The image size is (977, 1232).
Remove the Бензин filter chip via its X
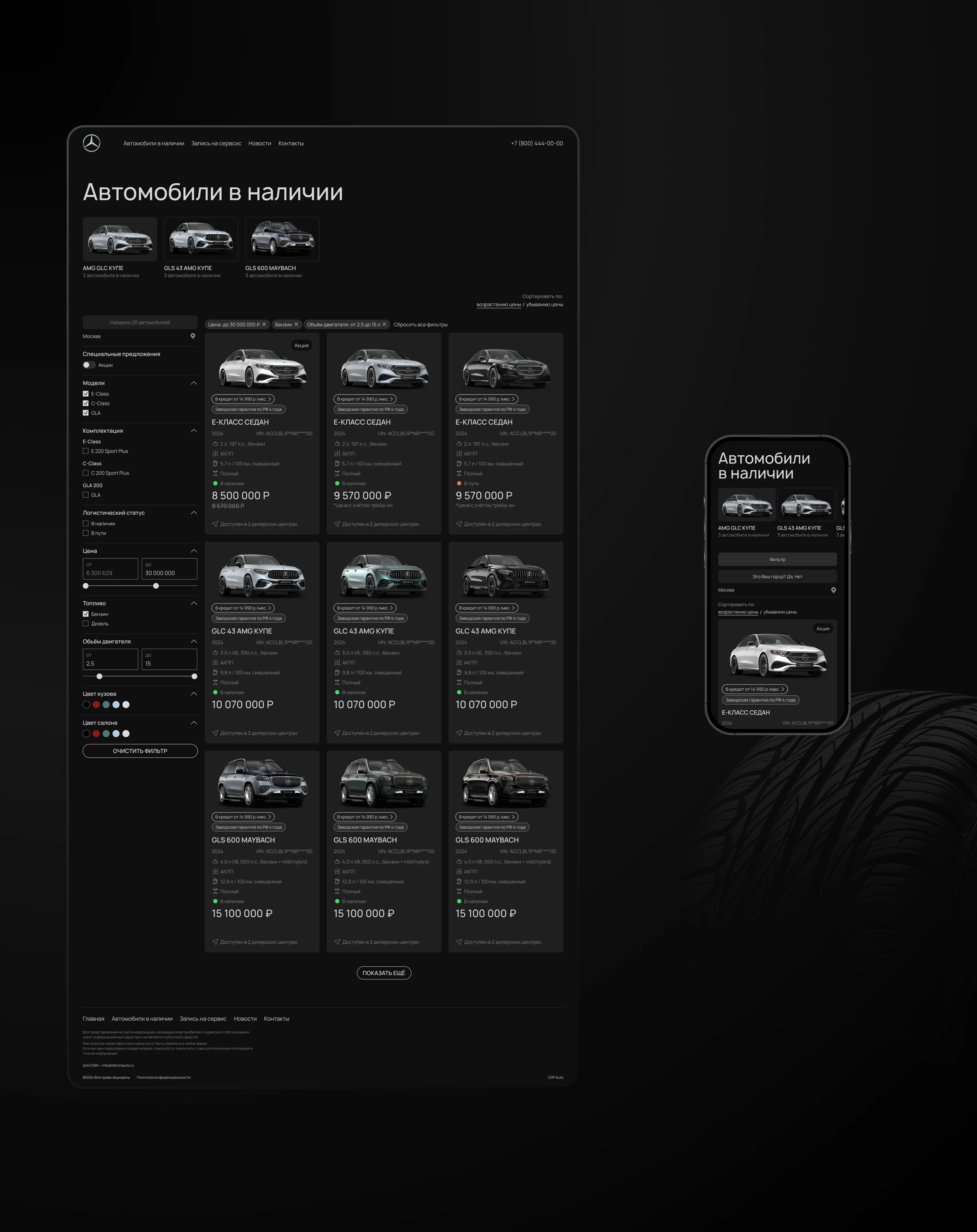click(x=297, y=325)
